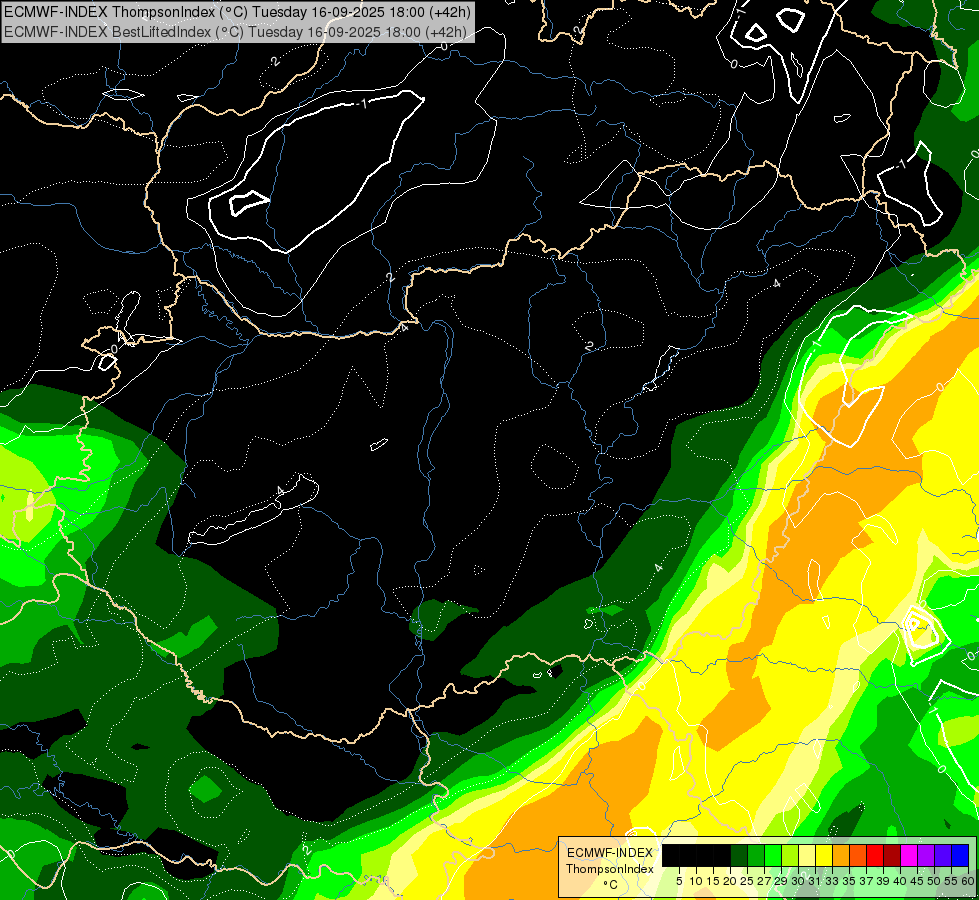Click the ThompsonIndex title line at the top
979x900 pixels.
[237, 11]
